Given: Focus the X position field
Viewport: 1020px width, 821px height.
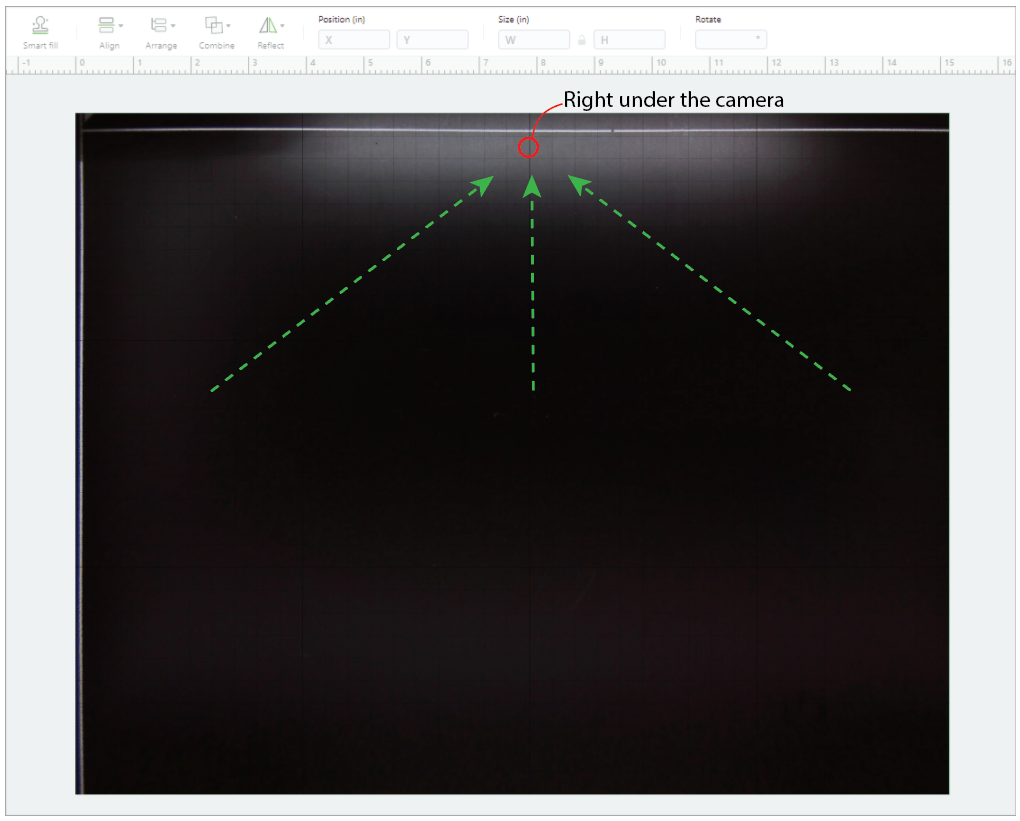Looking at the screenshot, I should point(353,40).
